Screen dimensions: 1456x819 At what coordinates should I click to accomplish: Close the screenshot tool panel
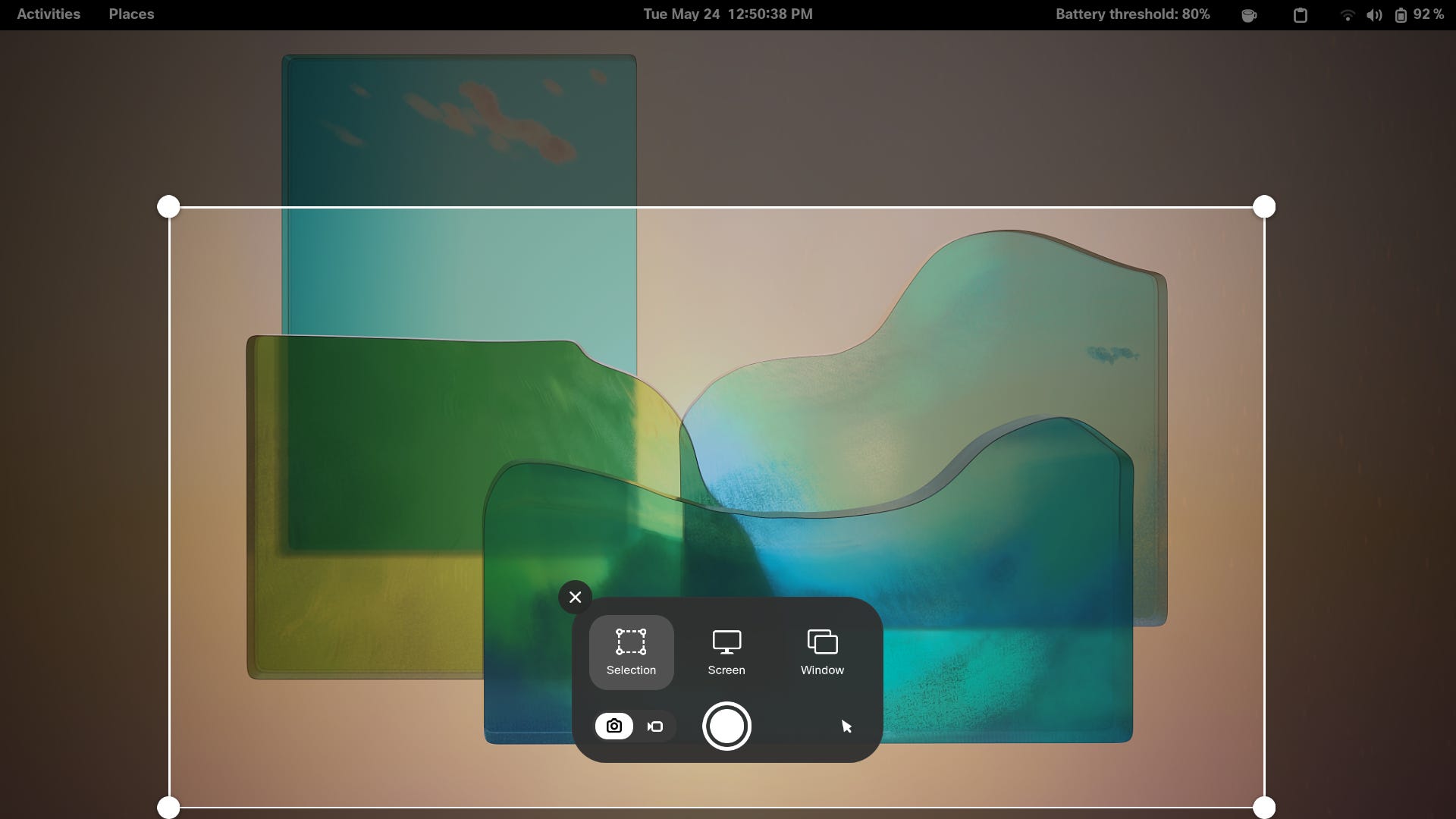tap(575, 598)
